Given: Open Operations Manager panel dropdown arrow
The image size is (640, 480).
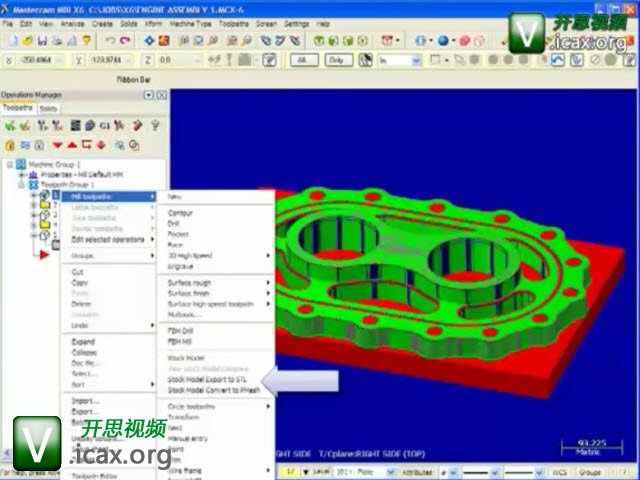Looking at the screenshot, I should click(149, 95).
